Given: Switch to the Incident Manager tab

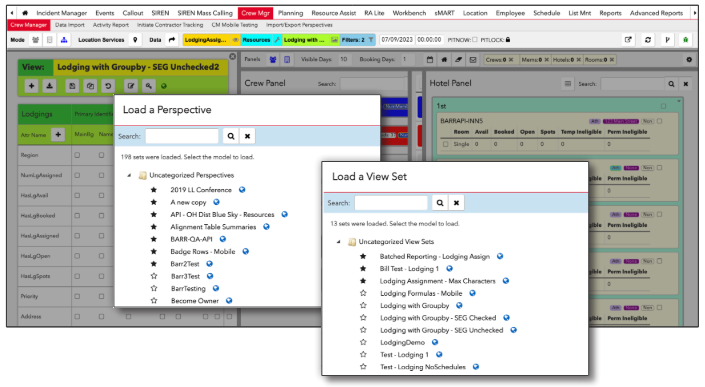Looking at the screenshot, I should (62, 13).
